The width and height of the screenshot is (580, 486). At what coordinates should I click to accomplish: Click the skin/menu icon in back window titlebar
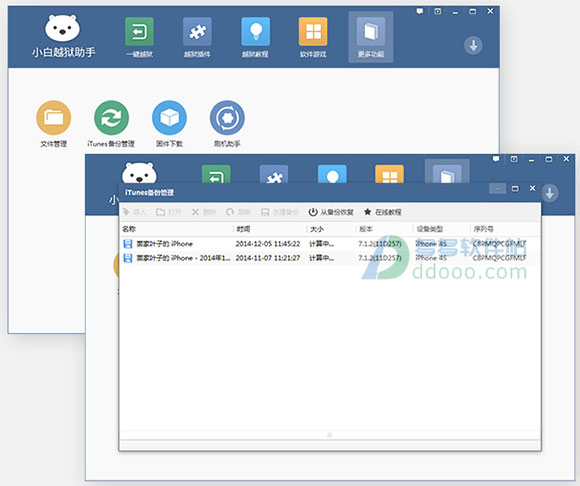tap(438, 11)
